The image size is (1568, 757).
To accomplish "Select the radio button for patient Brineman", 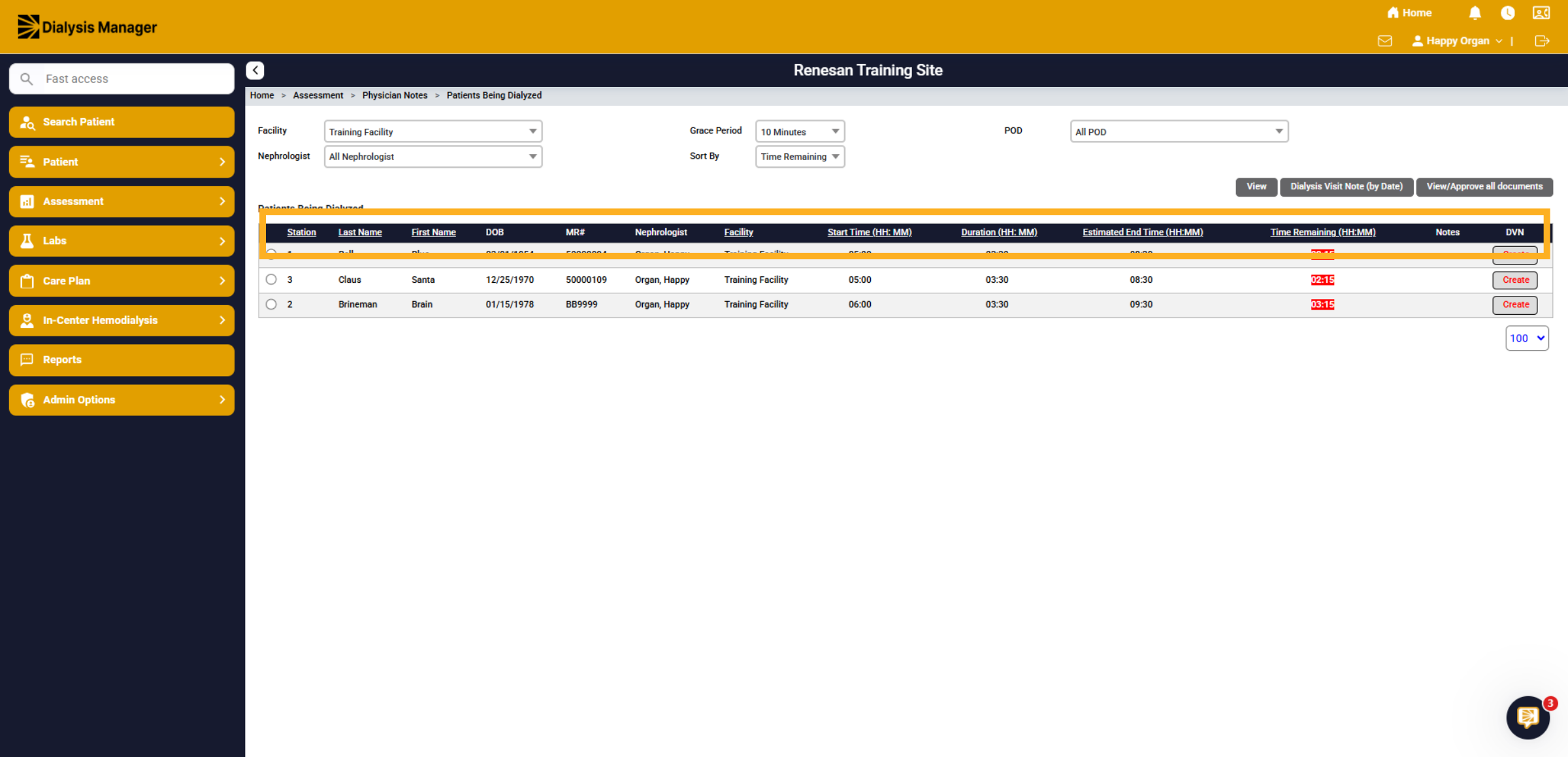I will [271, 304].
